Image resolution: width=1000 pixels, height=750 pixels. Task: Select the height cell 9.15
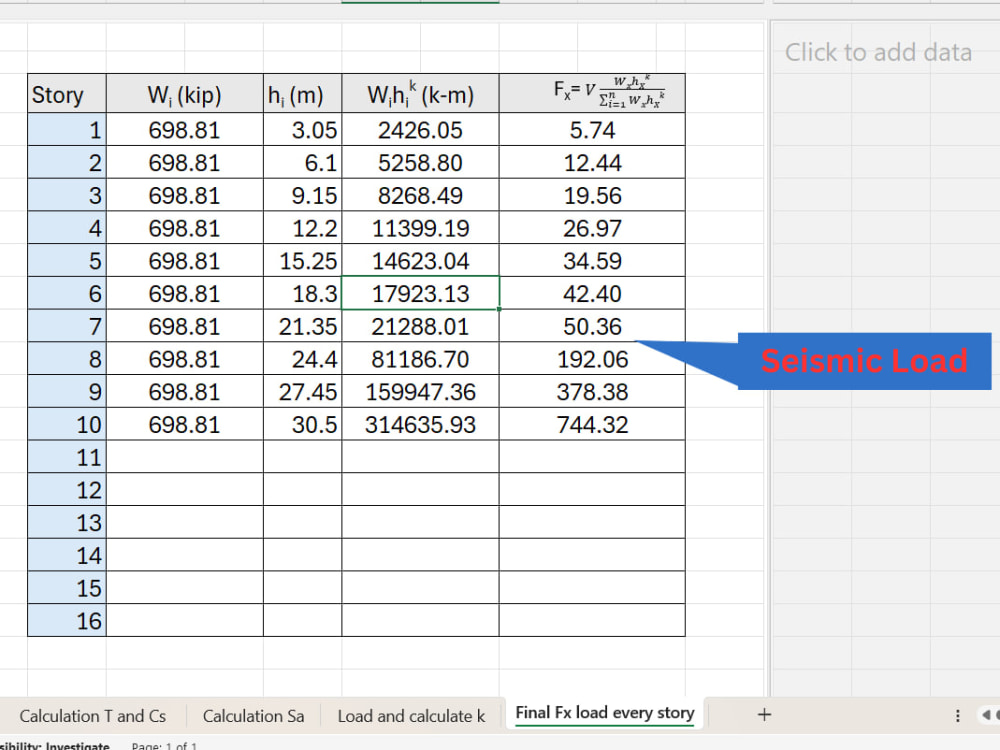click(x=302, y=195)
